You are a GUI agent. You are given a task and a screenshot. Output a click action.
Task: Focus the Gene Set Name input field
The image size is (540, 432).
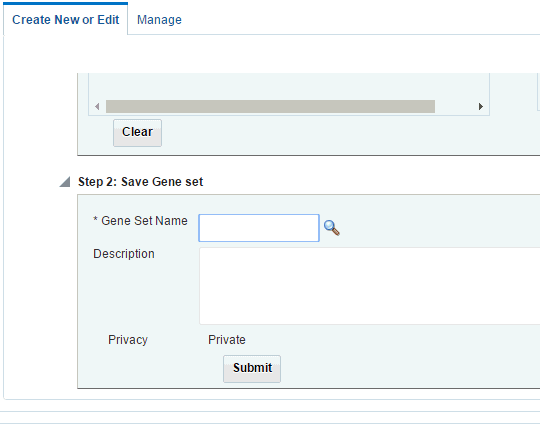259,228
